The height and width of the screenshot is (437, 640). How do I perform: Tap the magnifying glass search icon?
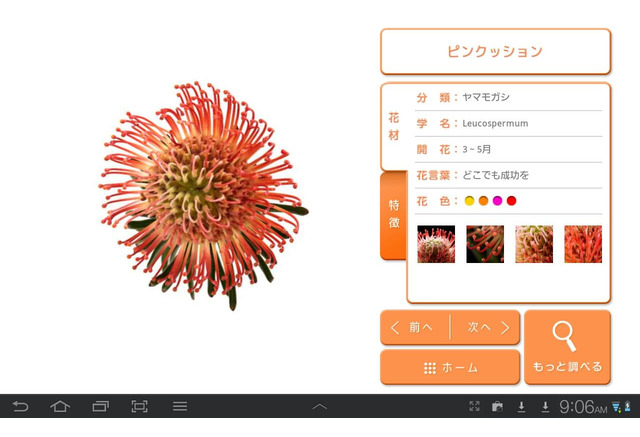click(x=564, y=336)
